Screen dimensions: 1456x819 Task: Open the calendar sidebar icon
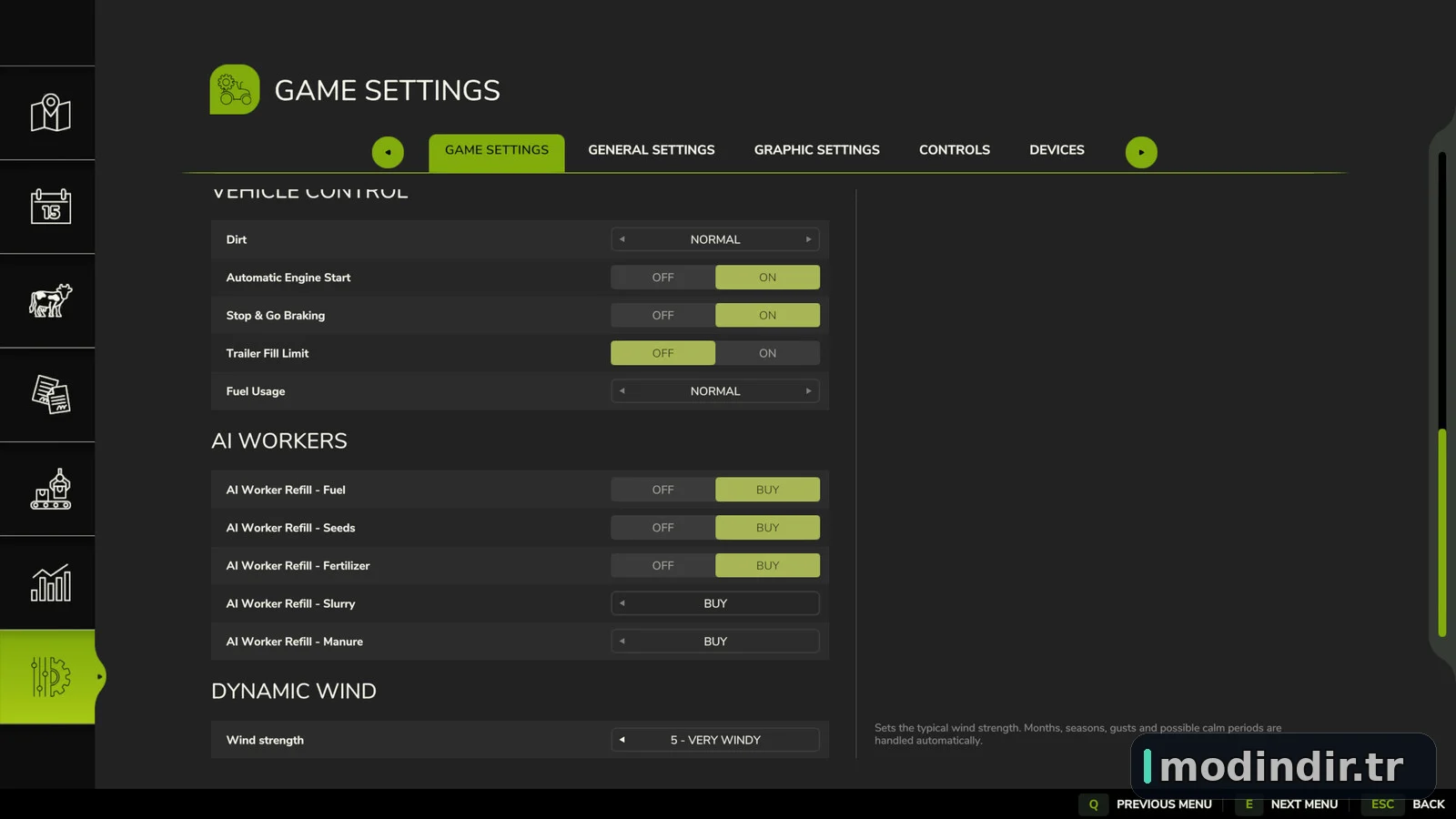50,207
